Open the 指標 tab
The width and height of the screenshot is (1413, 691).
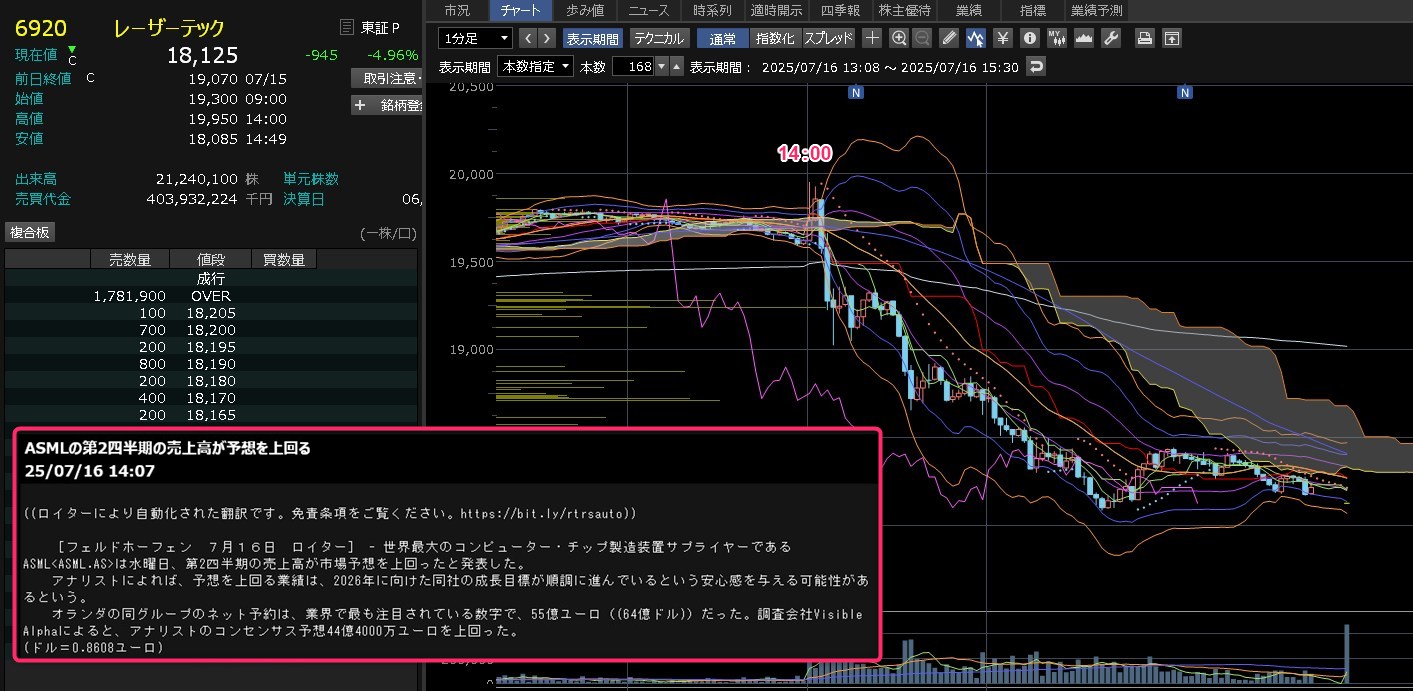pyautogui.click(x=1032, y=11)
